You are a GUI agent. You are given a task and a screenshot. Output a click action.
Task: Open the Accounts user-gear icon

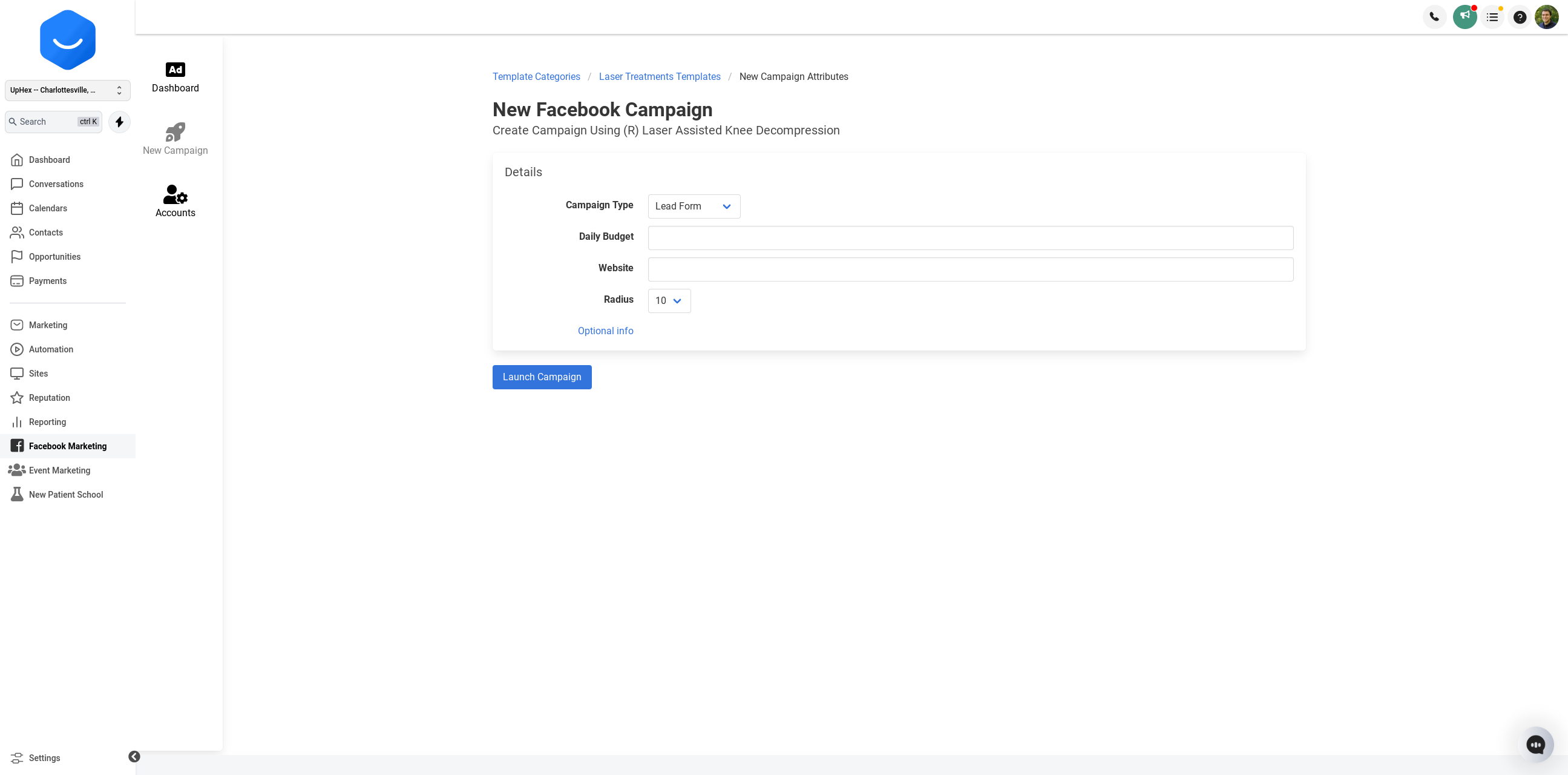pyautogui.click(x=175, y=194)
